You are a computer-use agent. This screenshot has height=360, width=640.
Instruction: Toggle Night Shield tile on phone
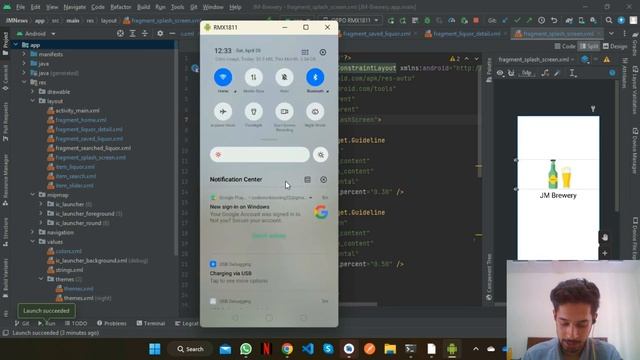click(x=315, y=111)
